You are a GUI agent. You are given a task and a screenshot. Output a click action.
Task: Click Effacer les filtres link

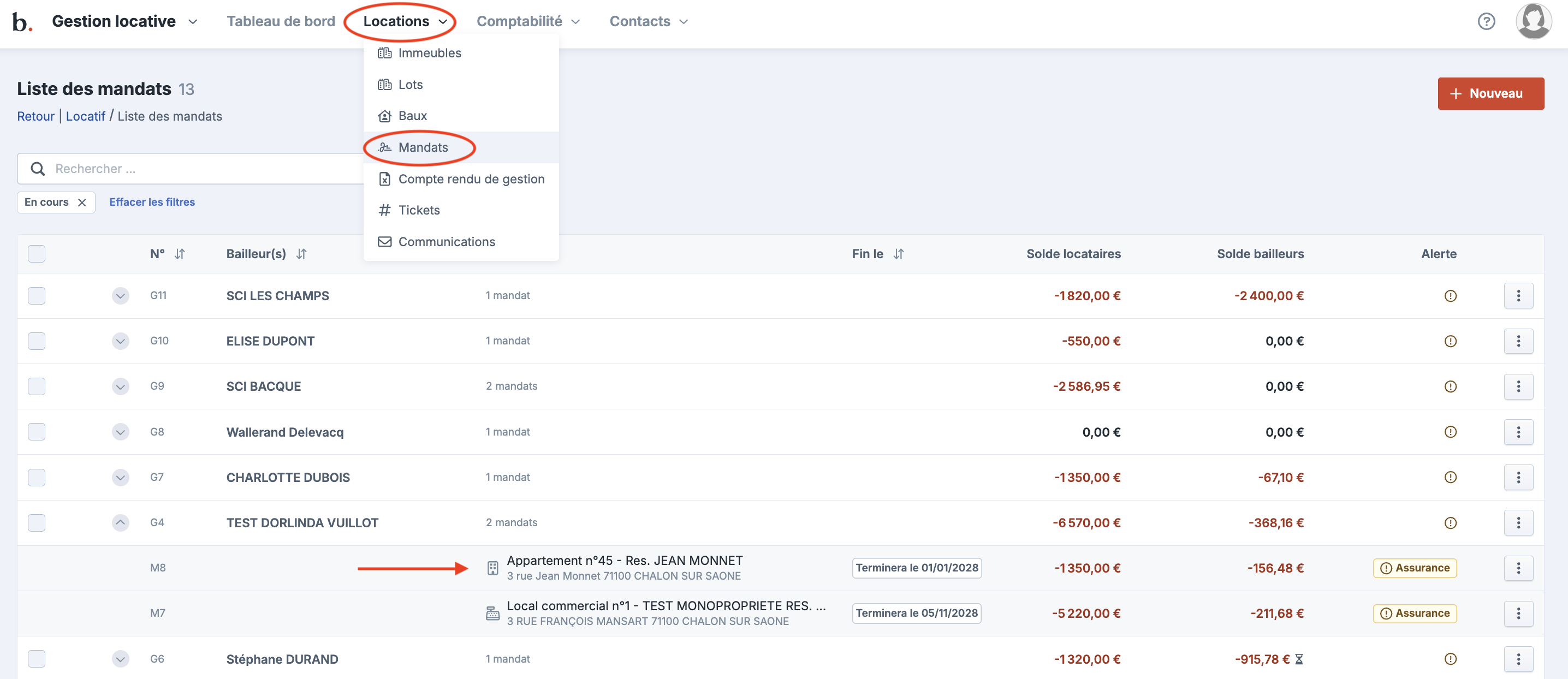152,202
